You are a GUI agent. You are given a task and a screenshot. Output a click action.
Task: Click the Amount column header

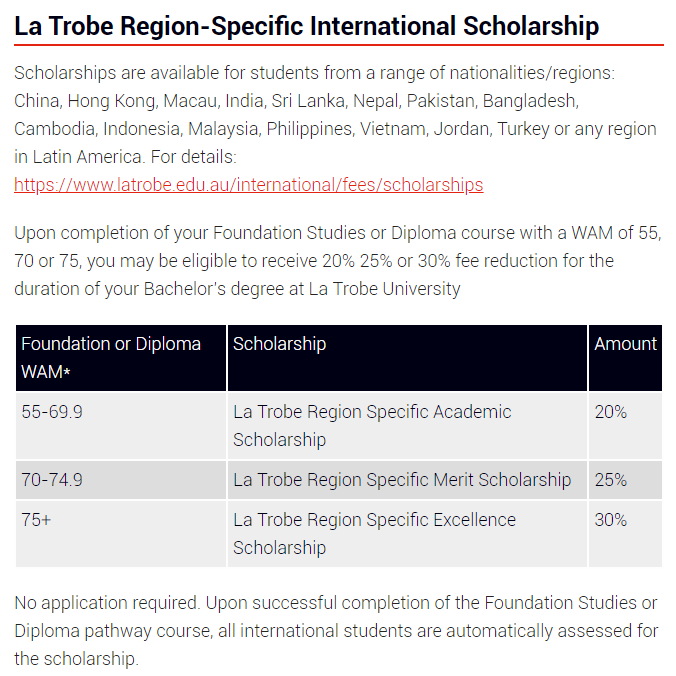625,358
